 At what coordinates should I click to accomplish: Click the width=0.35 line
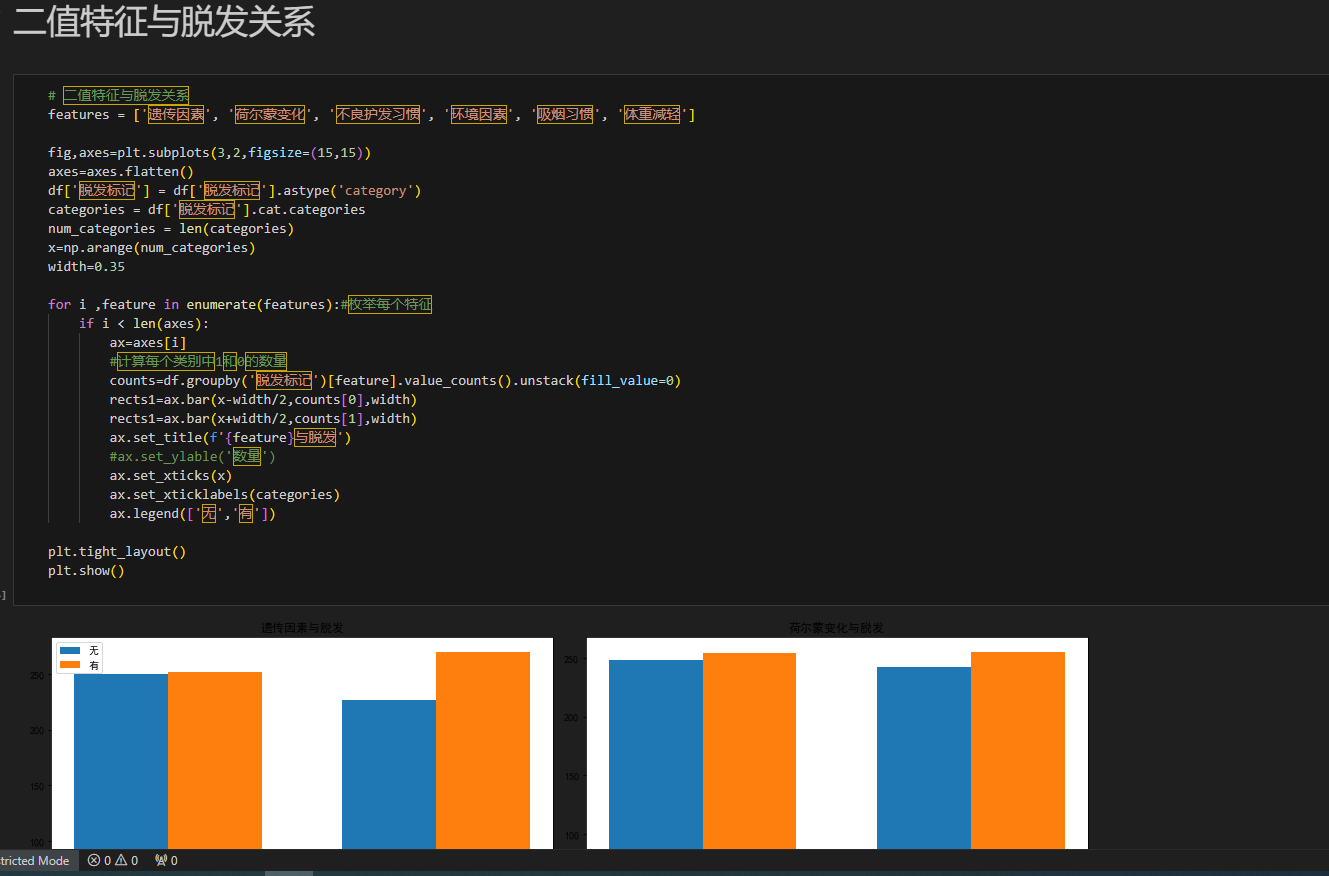coord(86,266)
